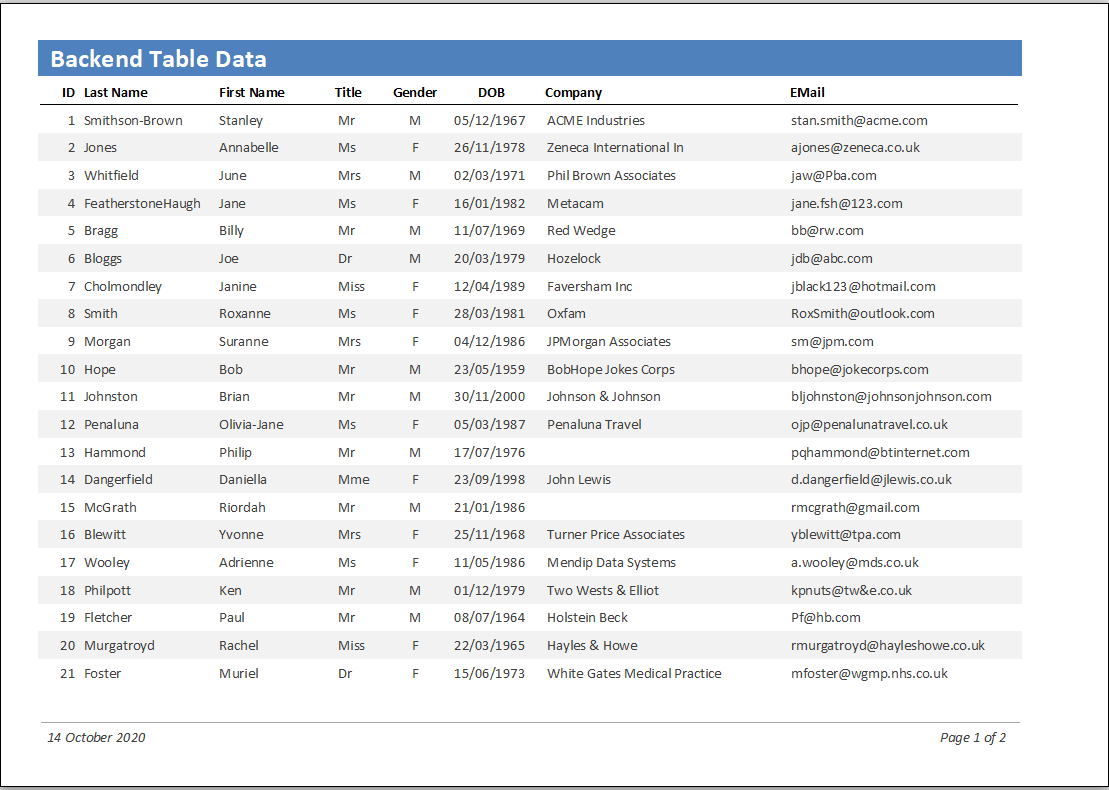Select company 'ACME Industries'
This screenshot has height=790, width=1109.
coord(596,120)
